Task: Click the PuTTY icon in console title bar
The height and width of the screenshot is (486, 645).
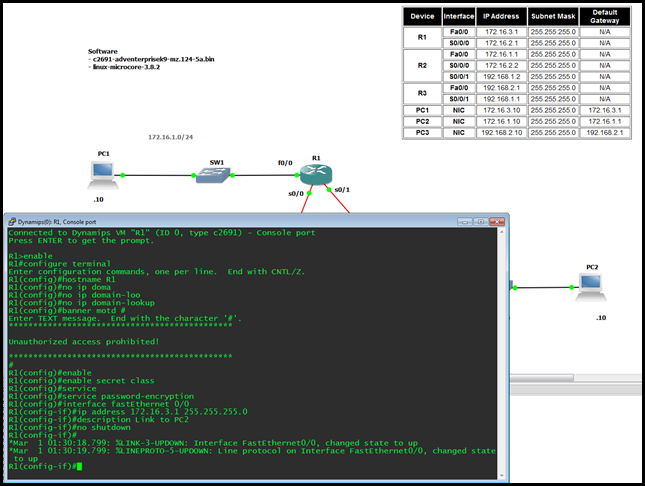Action: point(12,222)
